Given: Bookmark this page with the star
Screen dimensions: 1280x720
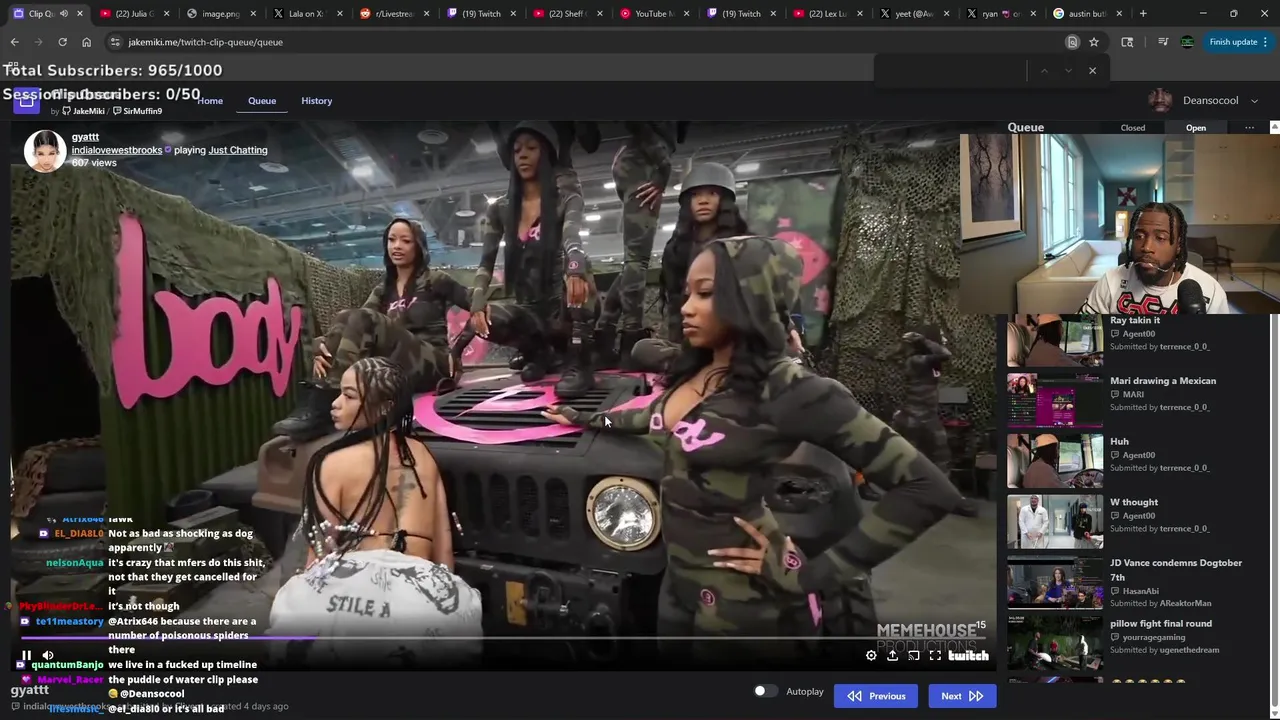Looking at the screenshot, I should click(1094, 42).
